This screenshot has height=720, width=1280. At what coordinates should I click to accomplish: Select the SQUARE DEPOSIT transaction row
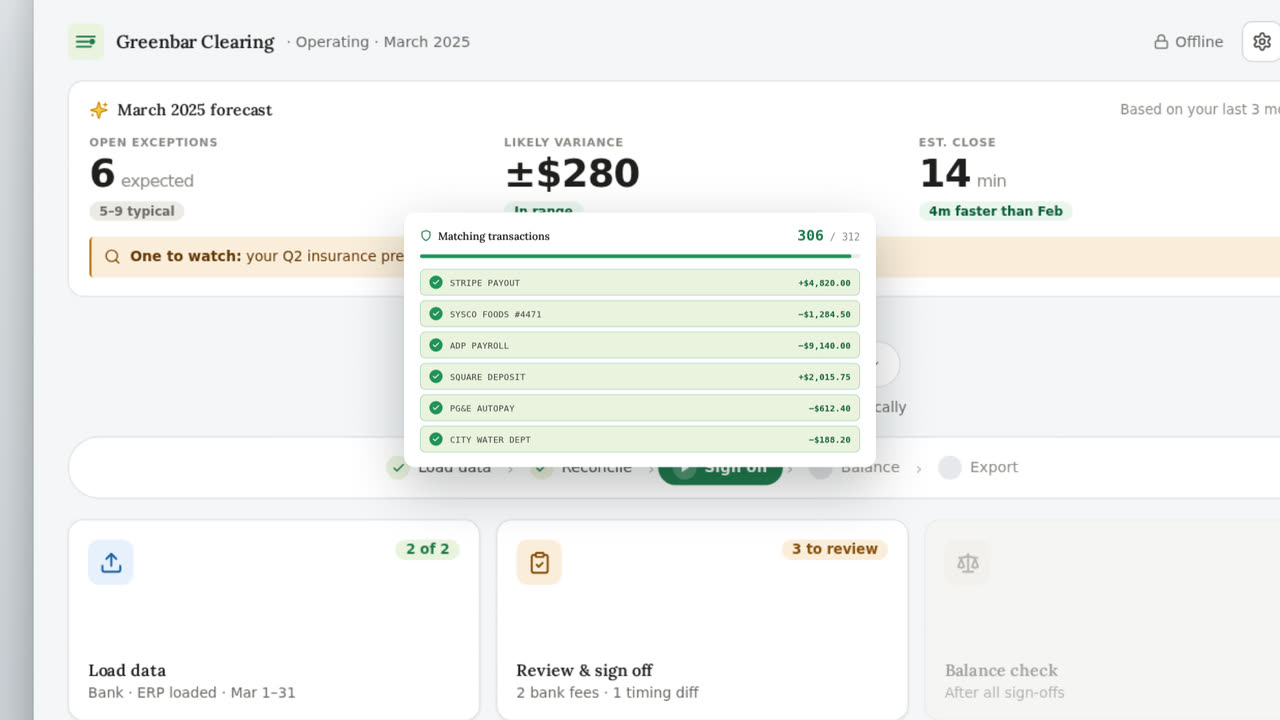point(640,377)
